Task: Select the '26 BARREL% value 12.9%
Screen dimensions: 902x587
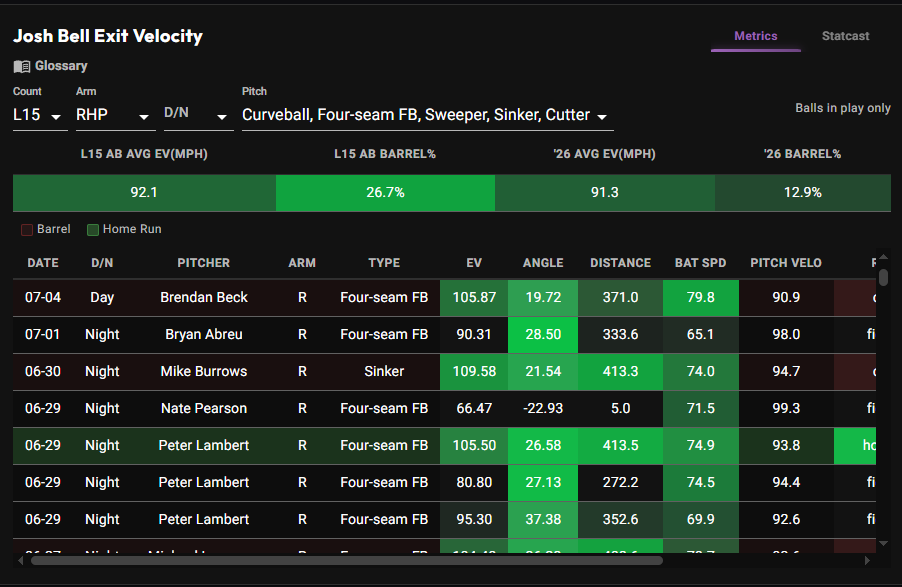Action: pyautogui.click(x=802, y=192)
